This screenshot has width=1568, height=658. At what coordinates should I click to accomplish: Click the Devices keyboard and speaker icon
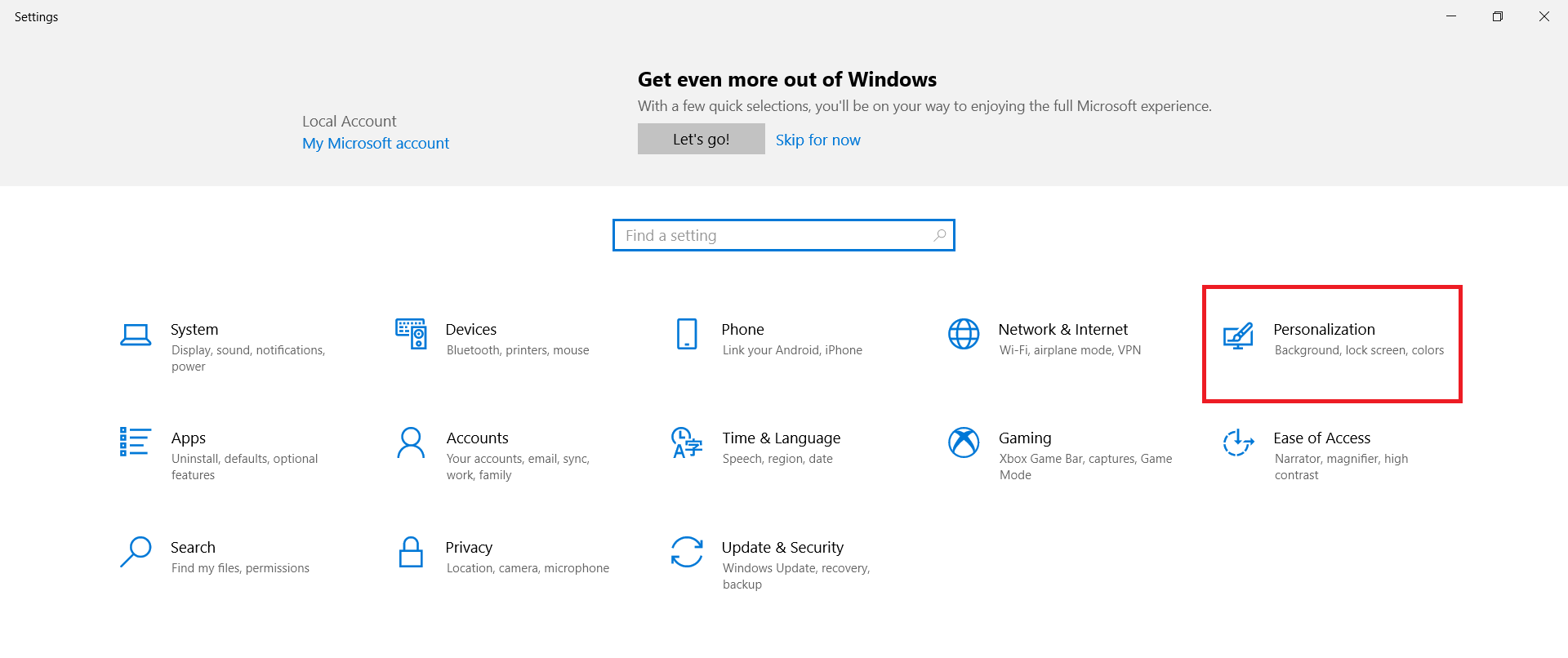411,334
